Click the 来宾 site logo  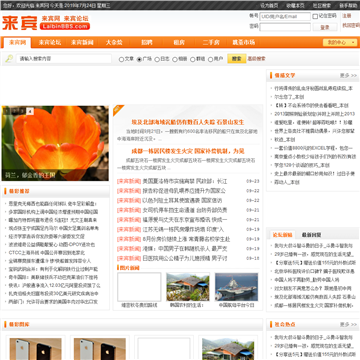[x=46, y=23]
